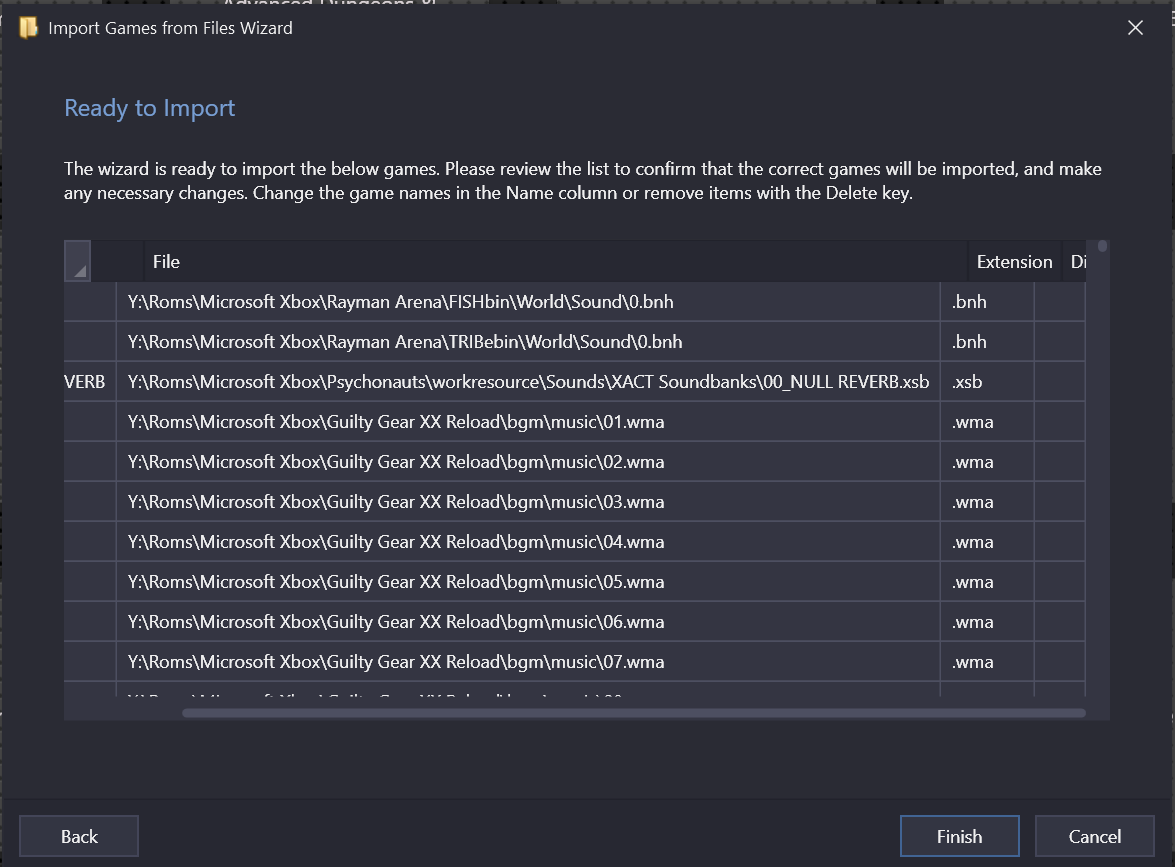This screenshot has height=867, width=1175.
Task: Click the .xsb extension cell in the Psychonauts row
Action: pos(987,382)
